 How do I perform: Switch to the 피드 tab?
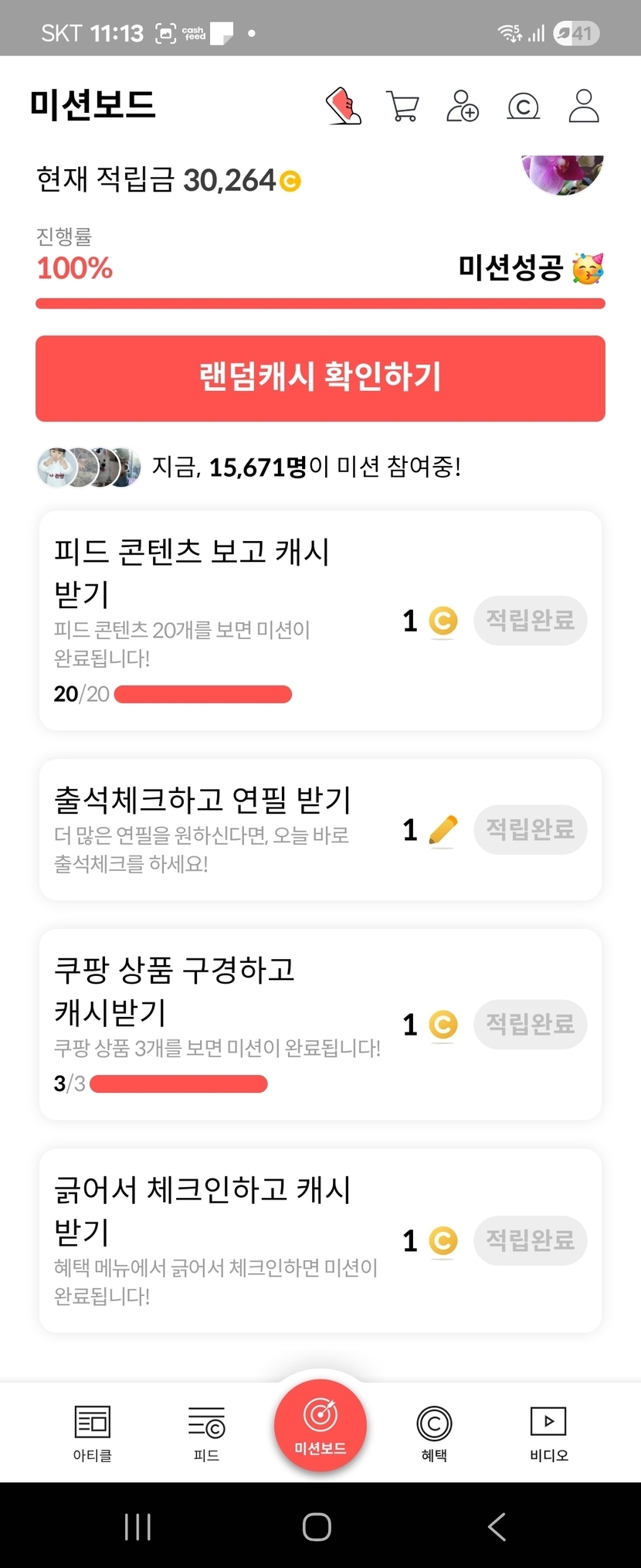[206, 1433]
